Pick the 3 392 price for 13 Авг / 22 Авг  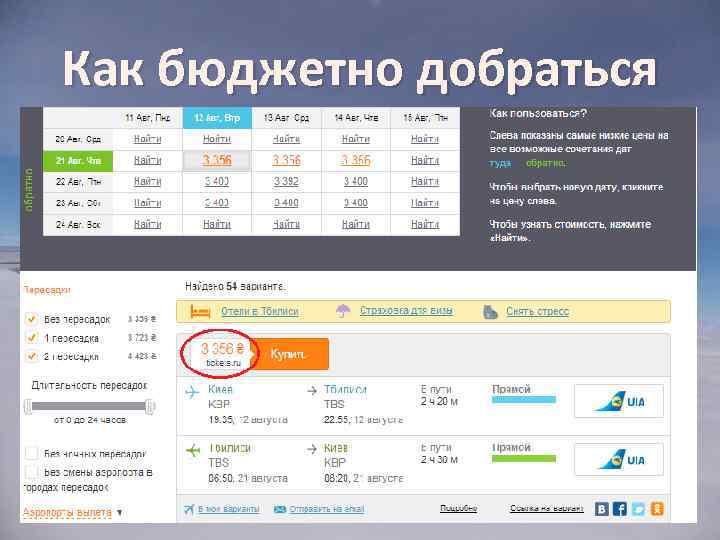tap(286, 182)
